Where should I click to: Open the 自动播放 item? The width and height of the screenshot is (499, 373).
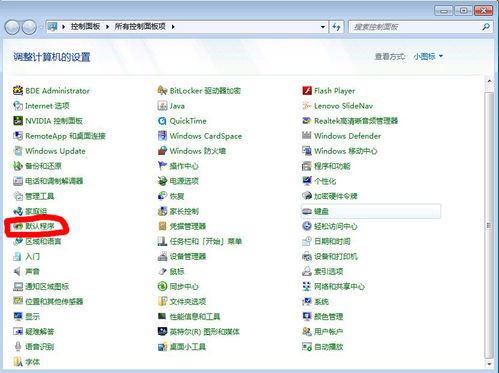322,347
